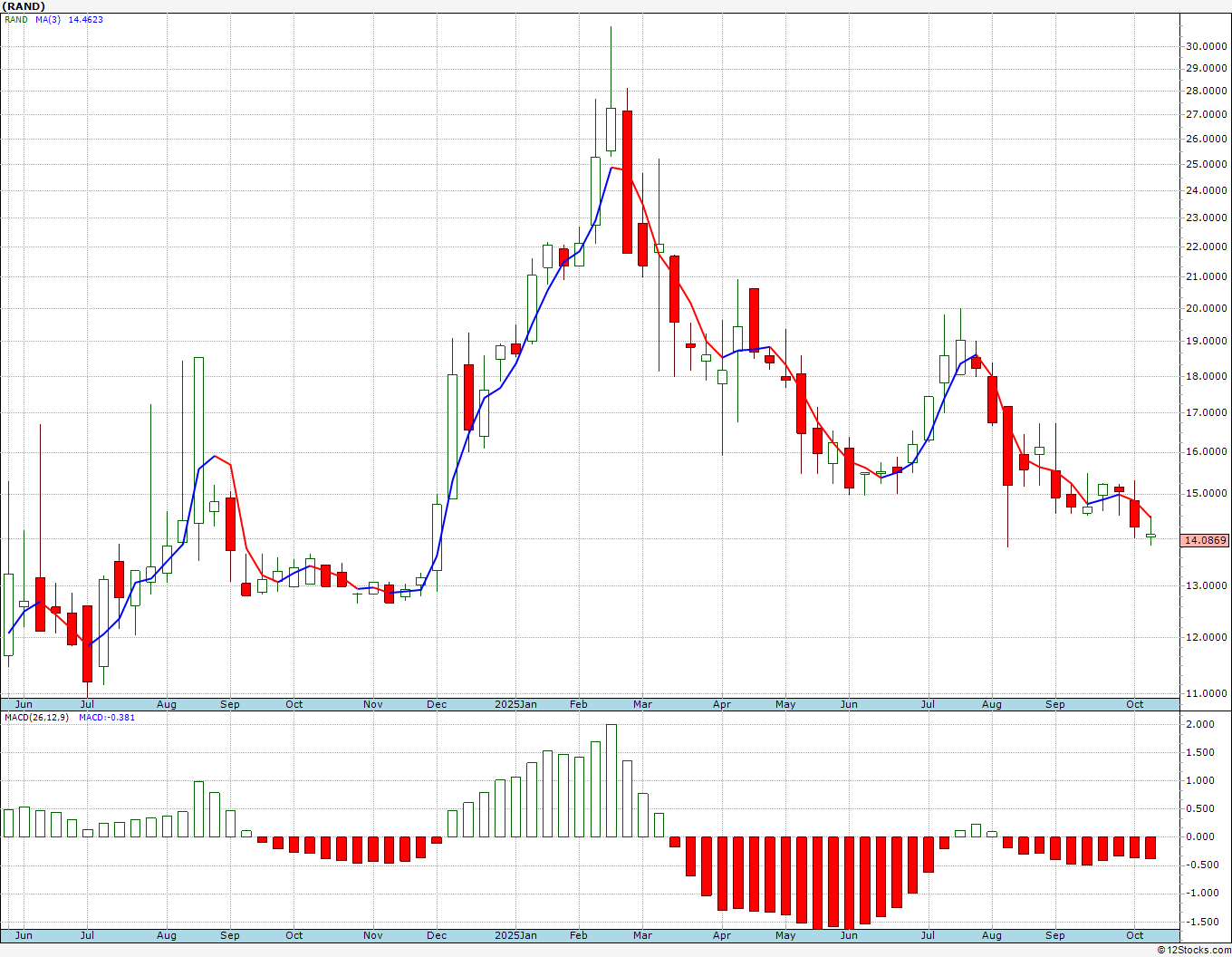Select the RAND legend label

(x=16, y=19)
